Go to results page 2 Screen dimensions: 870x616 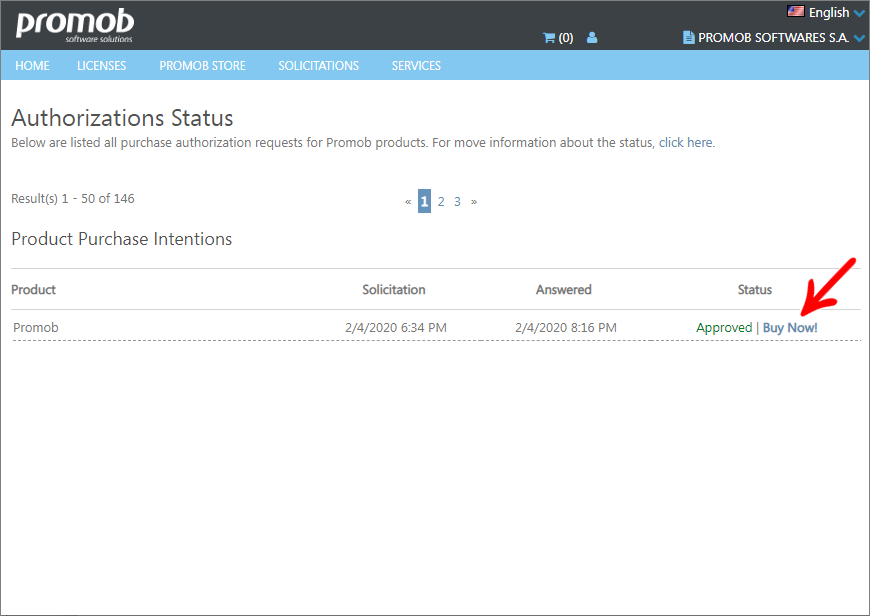tap(441, 201)
